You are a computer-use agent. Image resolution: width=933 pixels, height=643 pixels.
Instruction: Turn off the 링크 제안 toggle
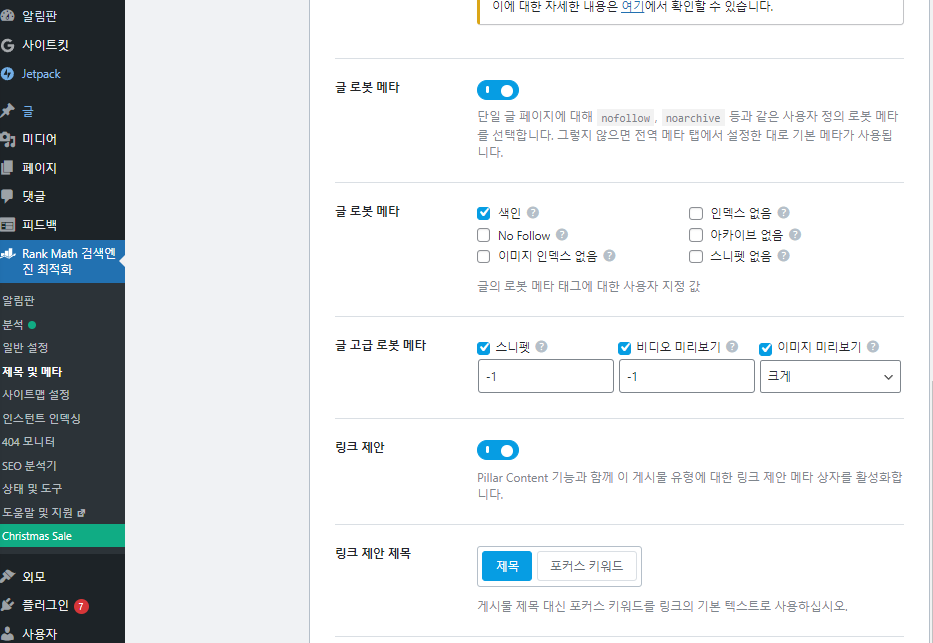tap(497, 450)
